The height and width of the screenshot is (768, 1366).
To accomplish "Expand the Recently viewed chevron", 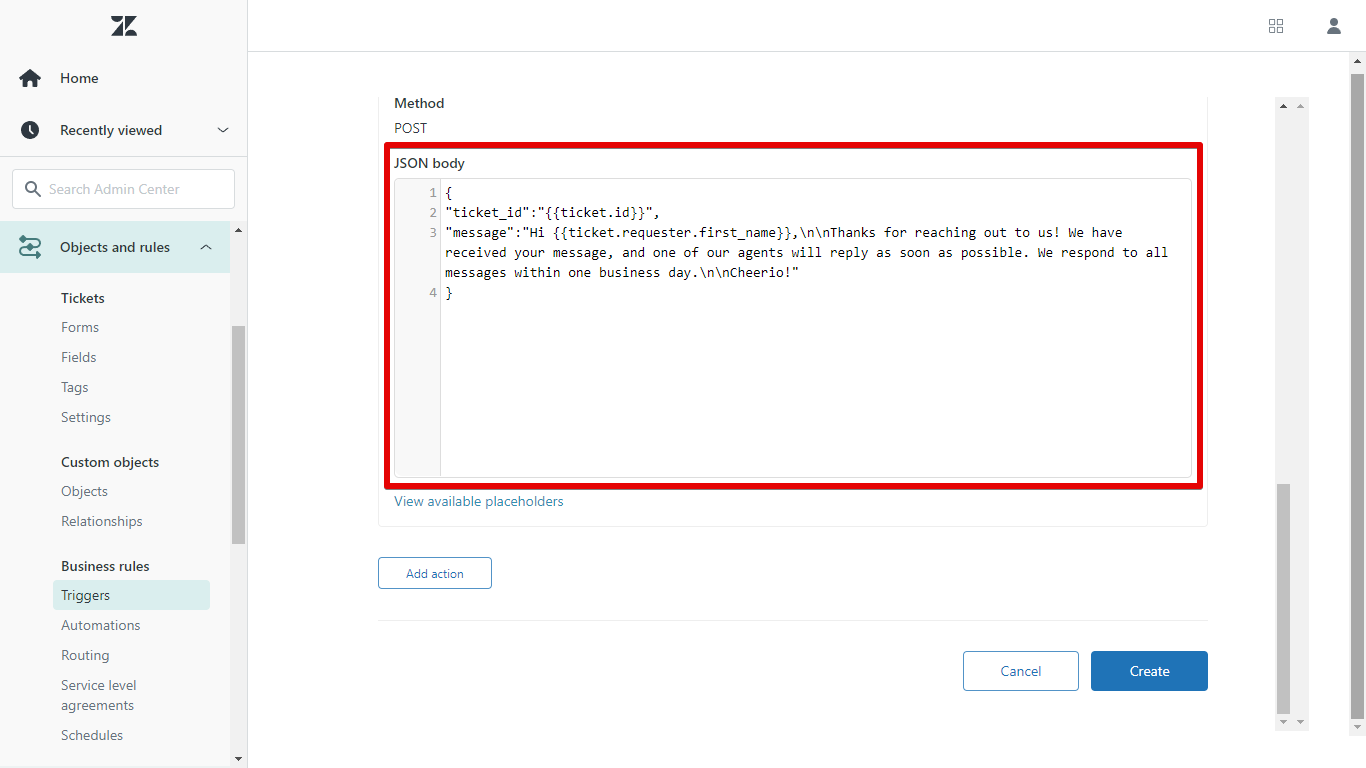I will (x=223, y=130).
